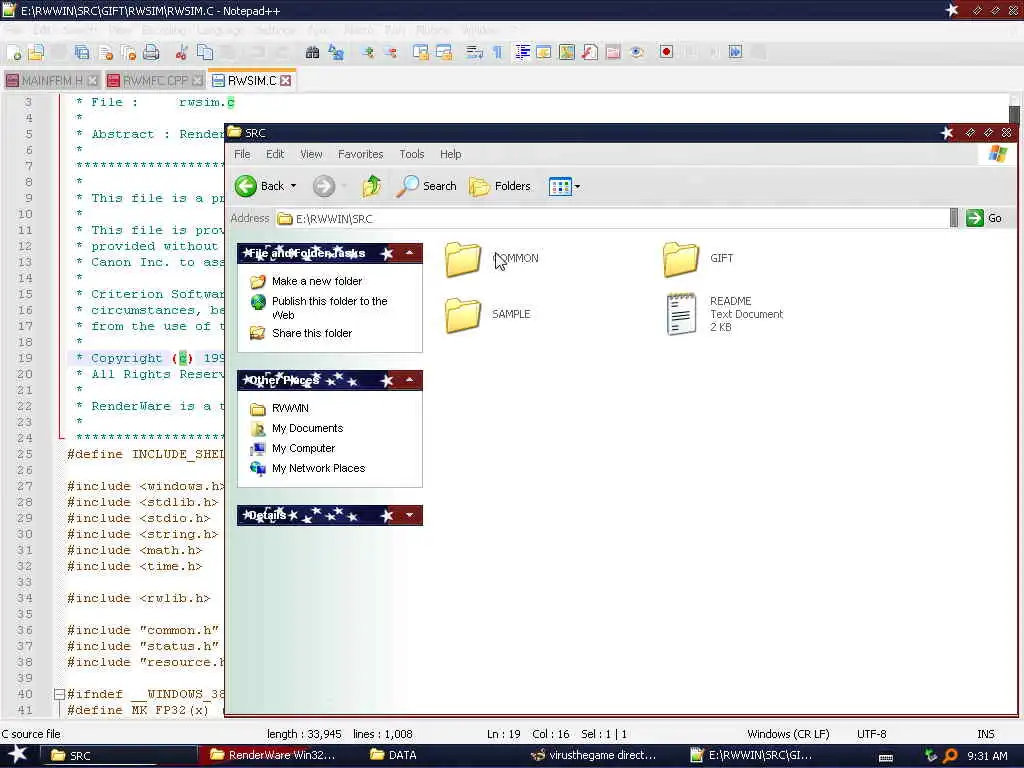Screen dimensions: 1024x768
Task: Go back with the Explorer Back button
Action: click(260, 186)
